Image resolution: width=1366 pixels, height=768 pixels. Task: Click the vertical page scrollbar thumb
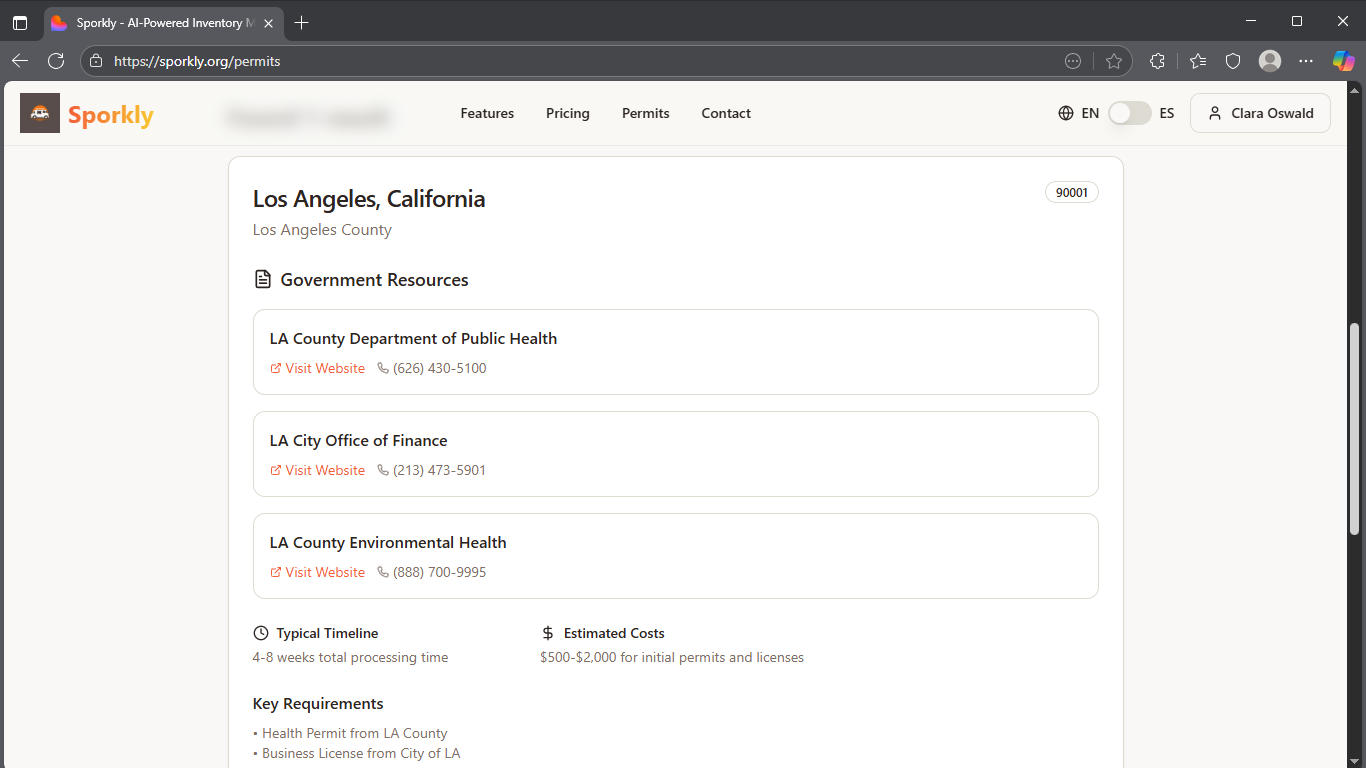tap(1356, 430)
